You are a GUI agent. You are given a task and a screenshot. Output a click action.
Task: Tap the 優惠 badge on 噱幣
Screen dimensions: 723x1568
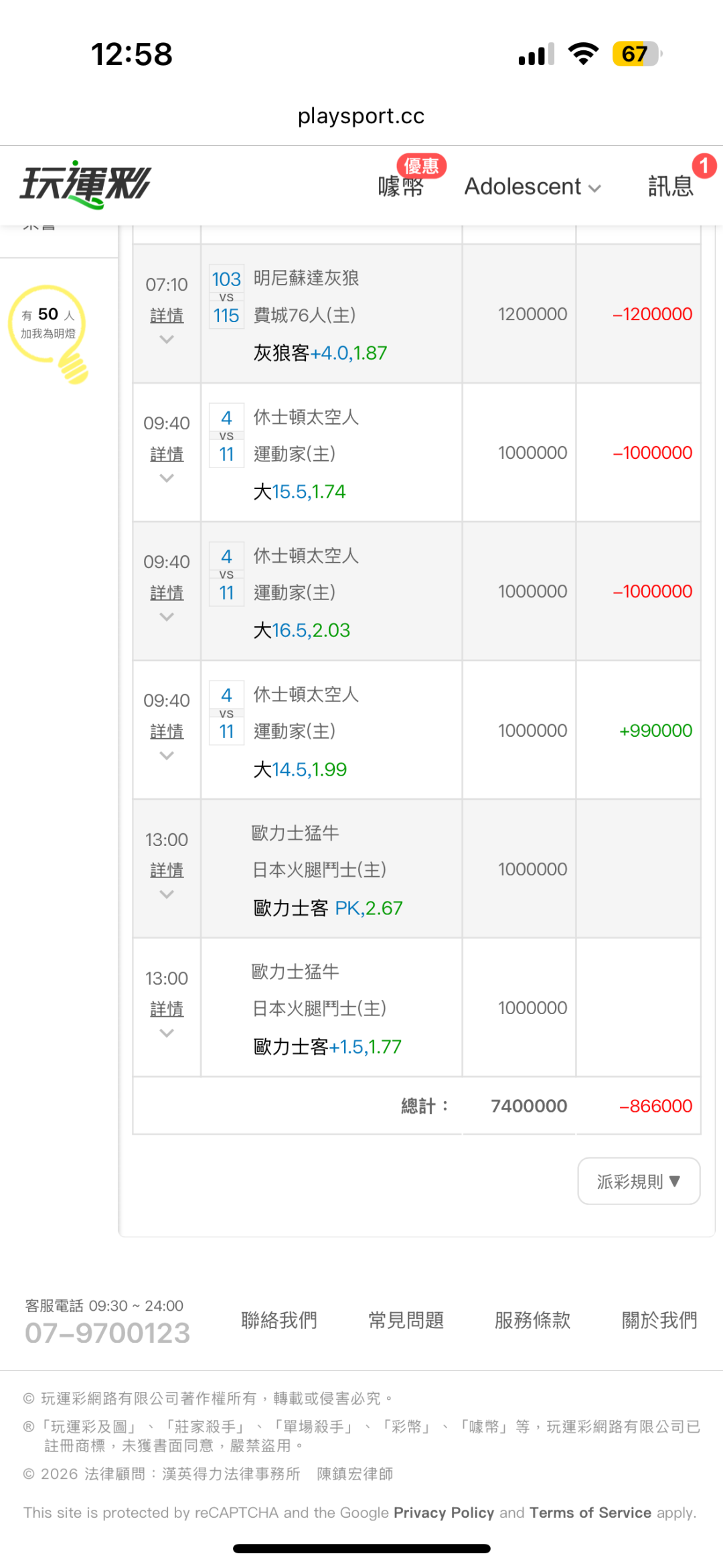[x=421, y=165]
